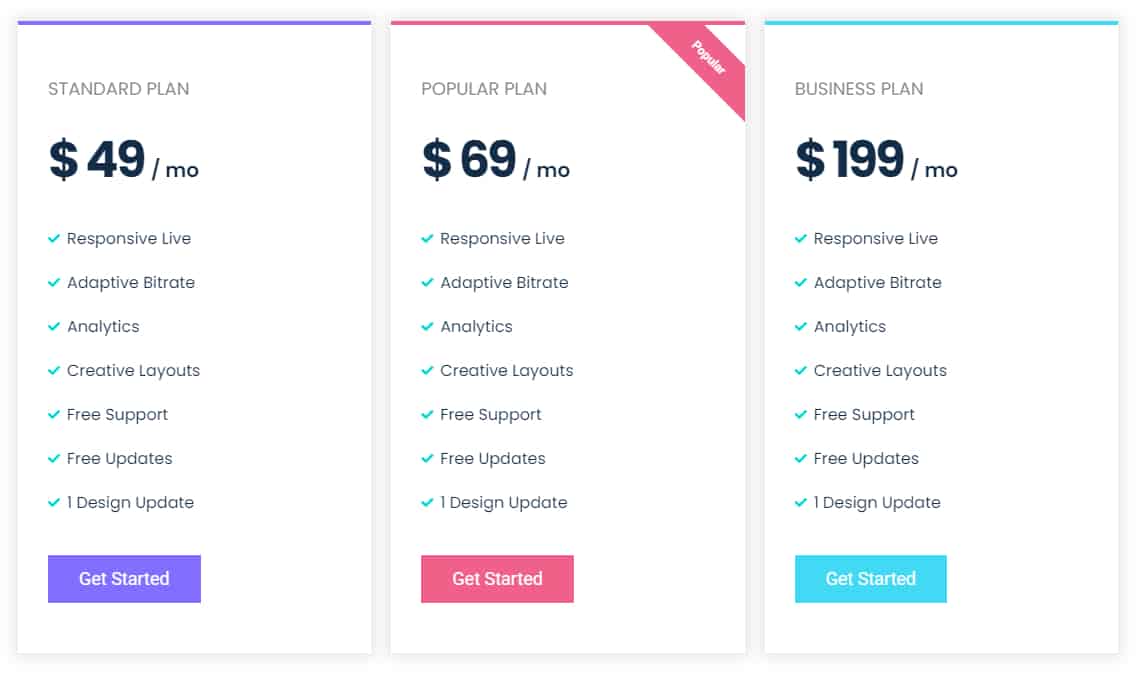
Task: Click Get Started on the Business Plan
Action: pos(871,579)
